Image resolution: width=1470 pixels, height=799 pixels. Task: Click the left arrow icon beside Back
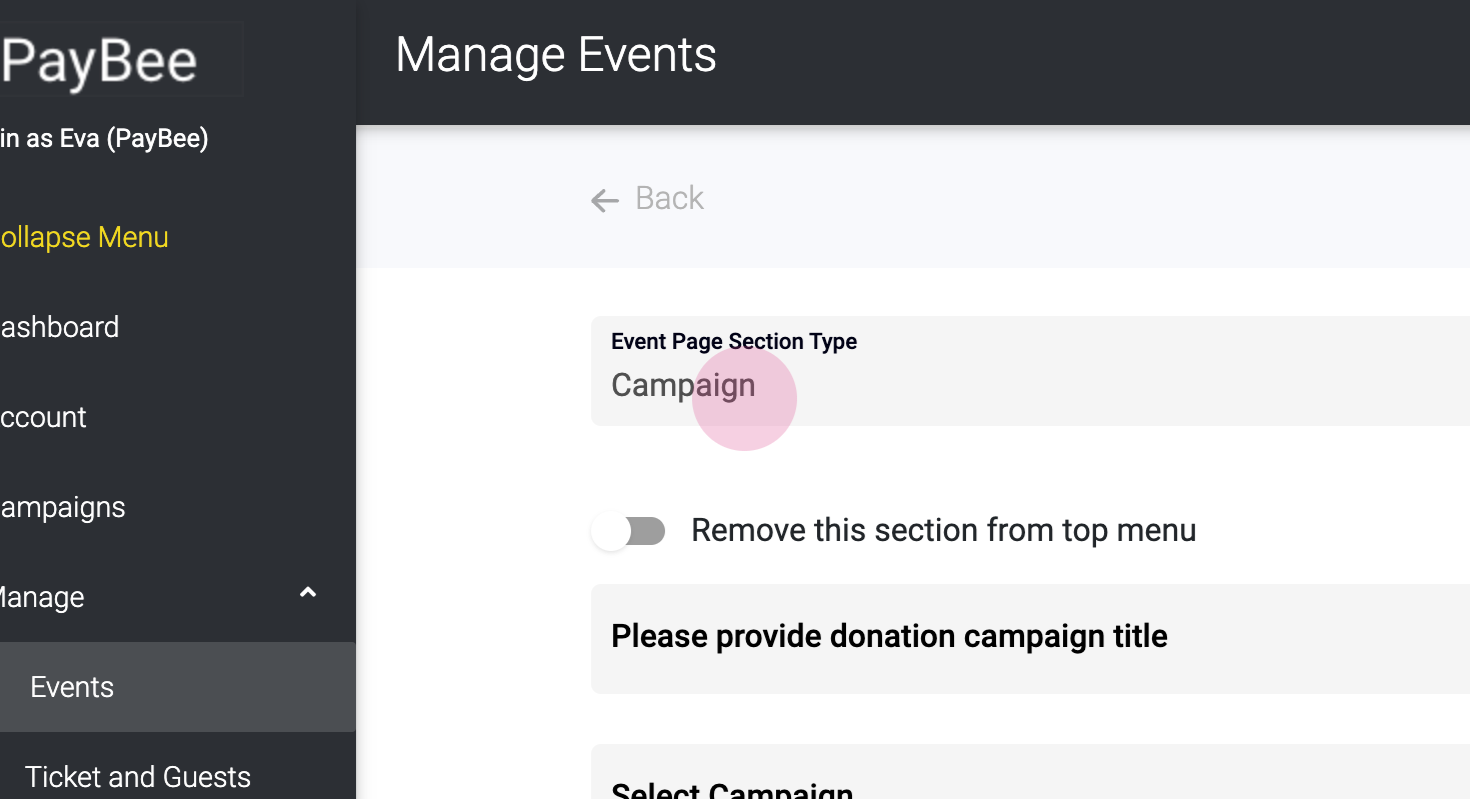604,200
